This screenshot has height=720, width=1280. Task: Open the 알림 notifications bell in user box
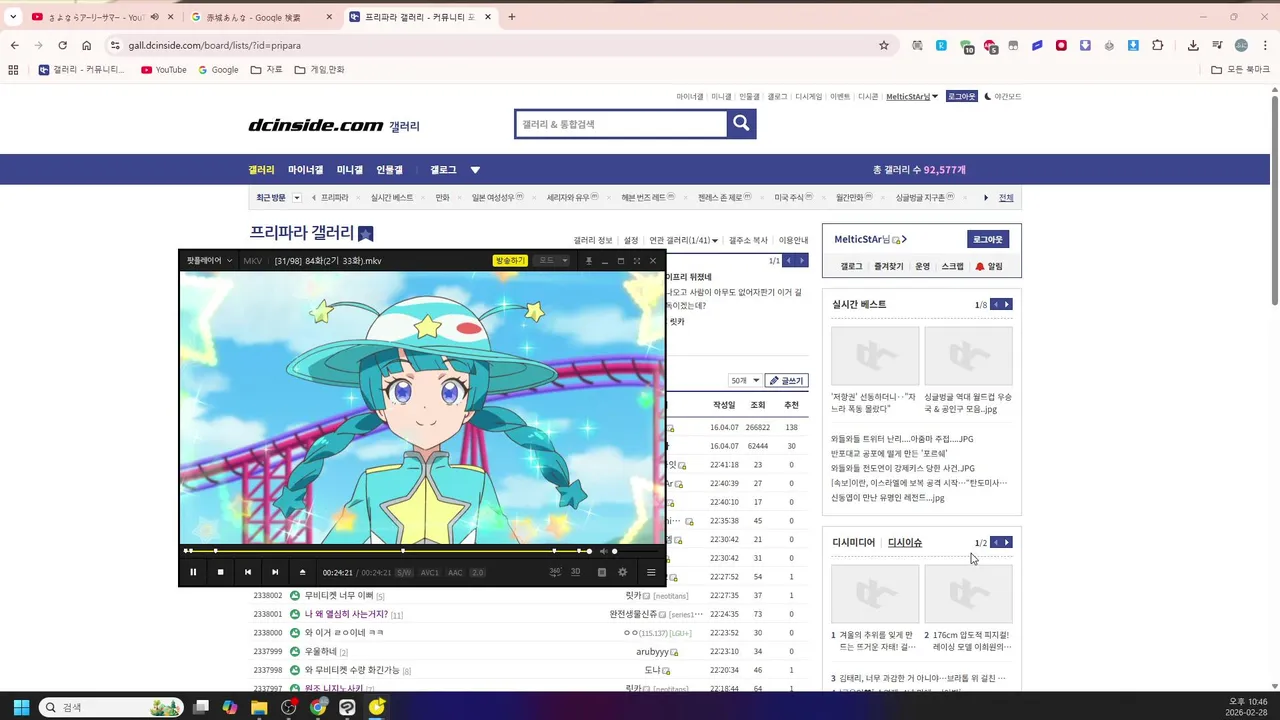pyautogui.click(x=989, y=267)
